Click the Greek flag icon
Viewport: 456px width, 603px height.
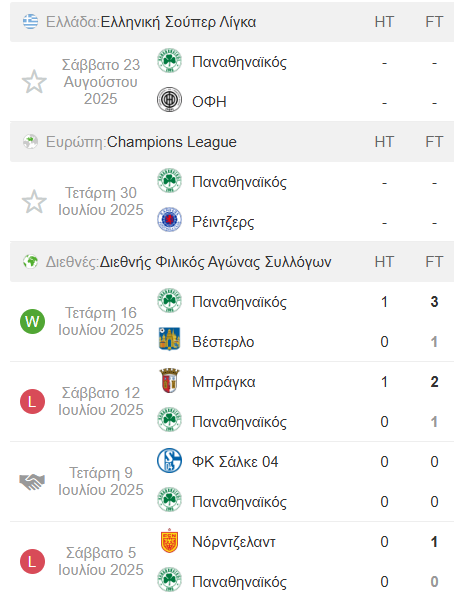point(30,22)
